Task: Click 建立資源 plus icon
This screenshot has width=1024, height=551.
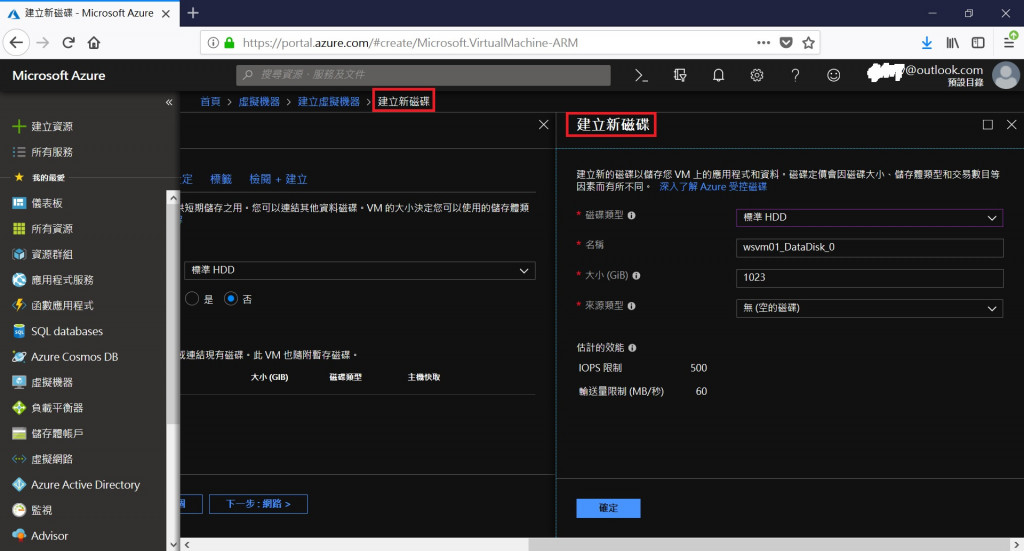Action: click(x=19, y=126)
